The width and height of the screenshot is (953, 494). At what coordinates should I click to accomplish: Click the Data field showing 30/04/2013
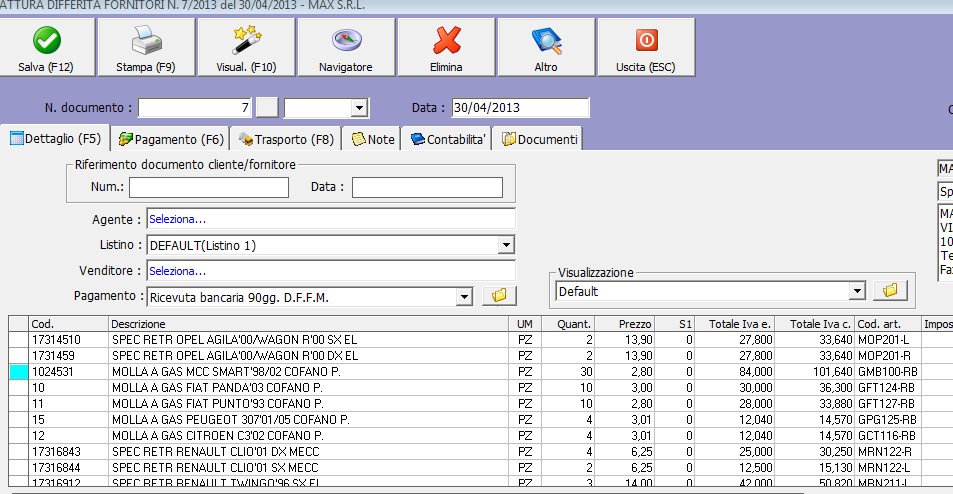tap(519, 108)
